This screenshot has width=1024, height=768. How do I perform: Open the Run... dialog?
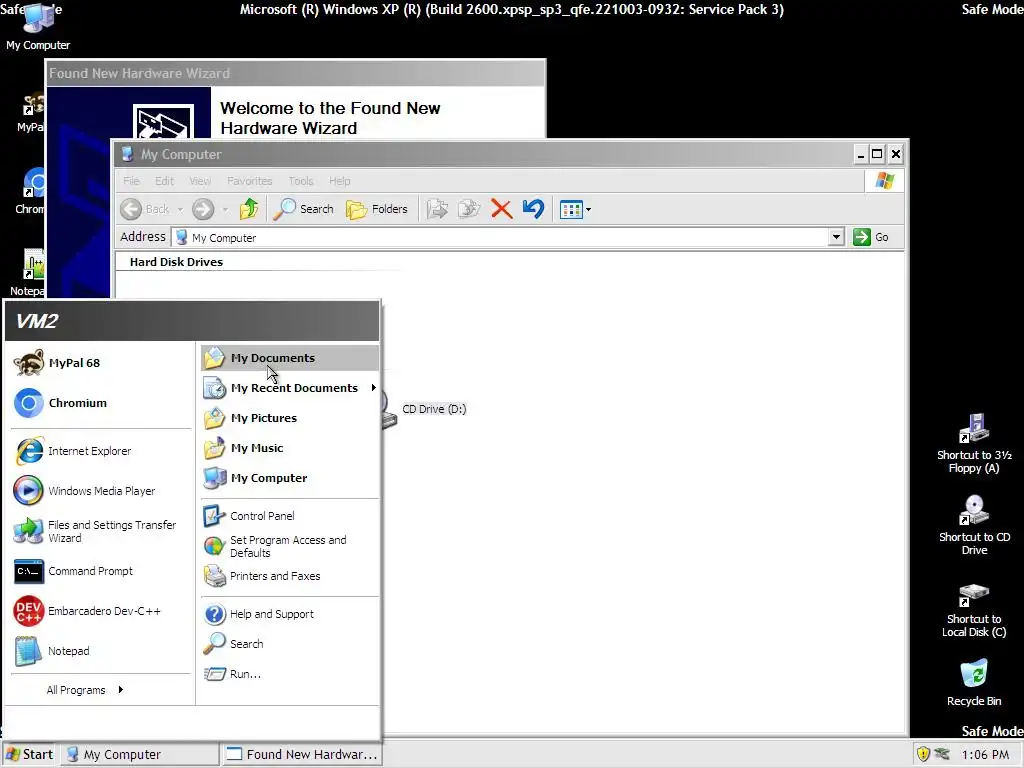289,674
